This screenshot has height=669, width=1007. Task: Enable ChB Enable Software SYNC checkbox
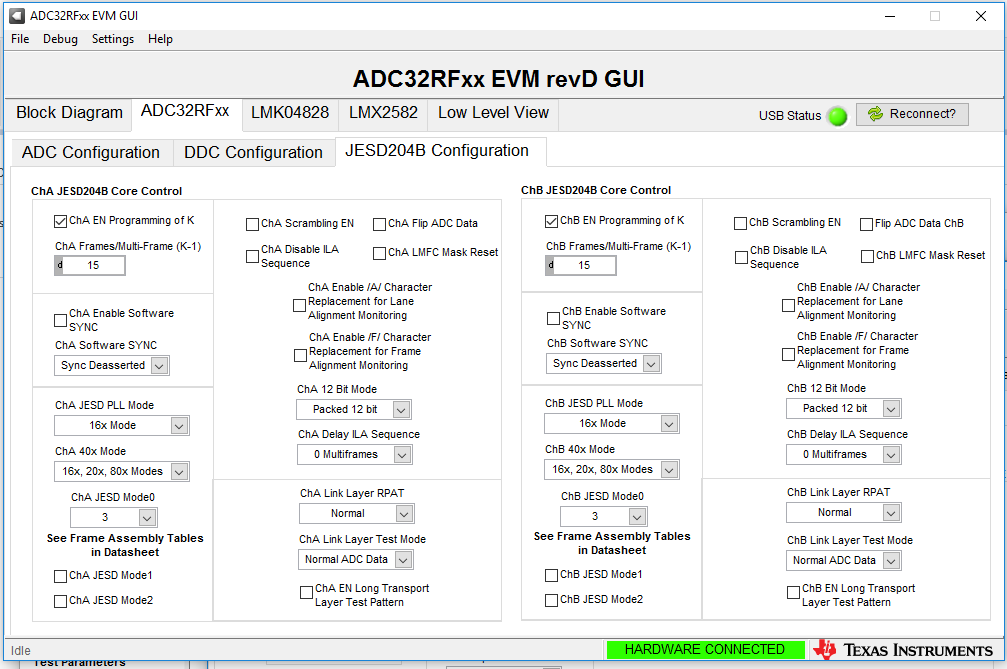[x=553, y=318]
